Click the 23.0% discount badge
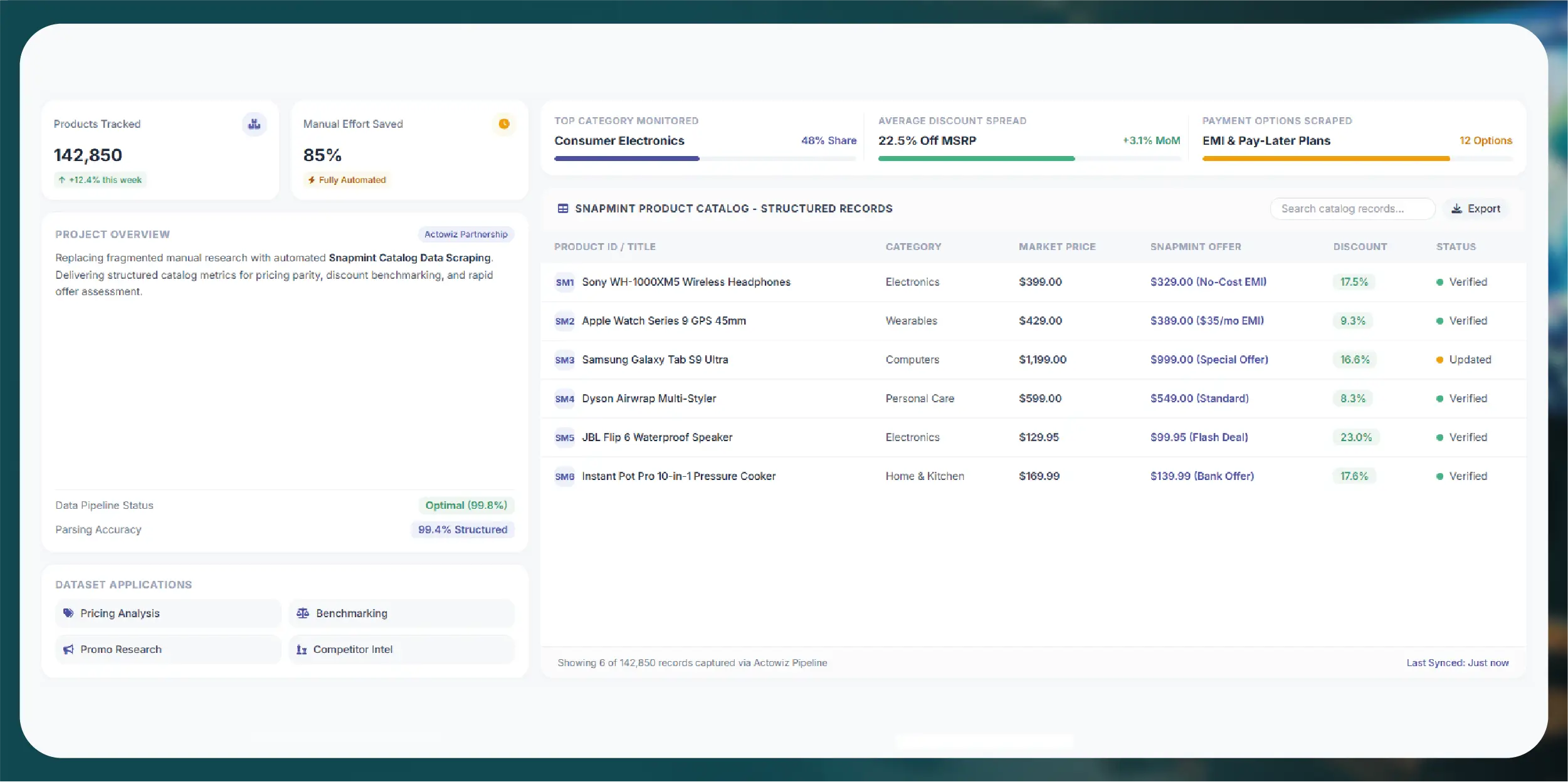This screenshot has width=1568, height=782. pos(1356,438)
